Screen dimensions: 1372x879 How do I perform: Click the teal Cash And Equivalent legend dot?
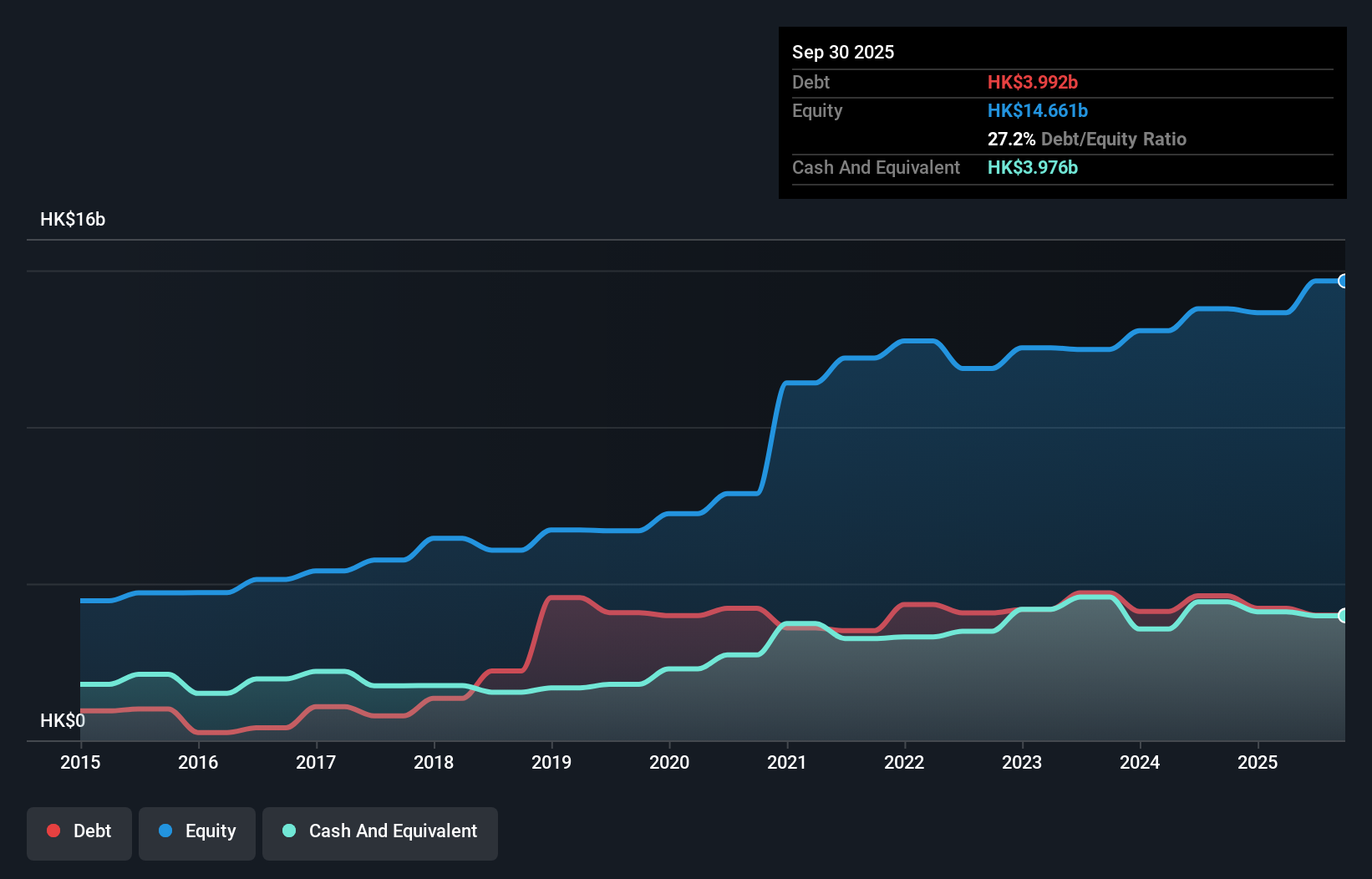click(x=288, y=831)
